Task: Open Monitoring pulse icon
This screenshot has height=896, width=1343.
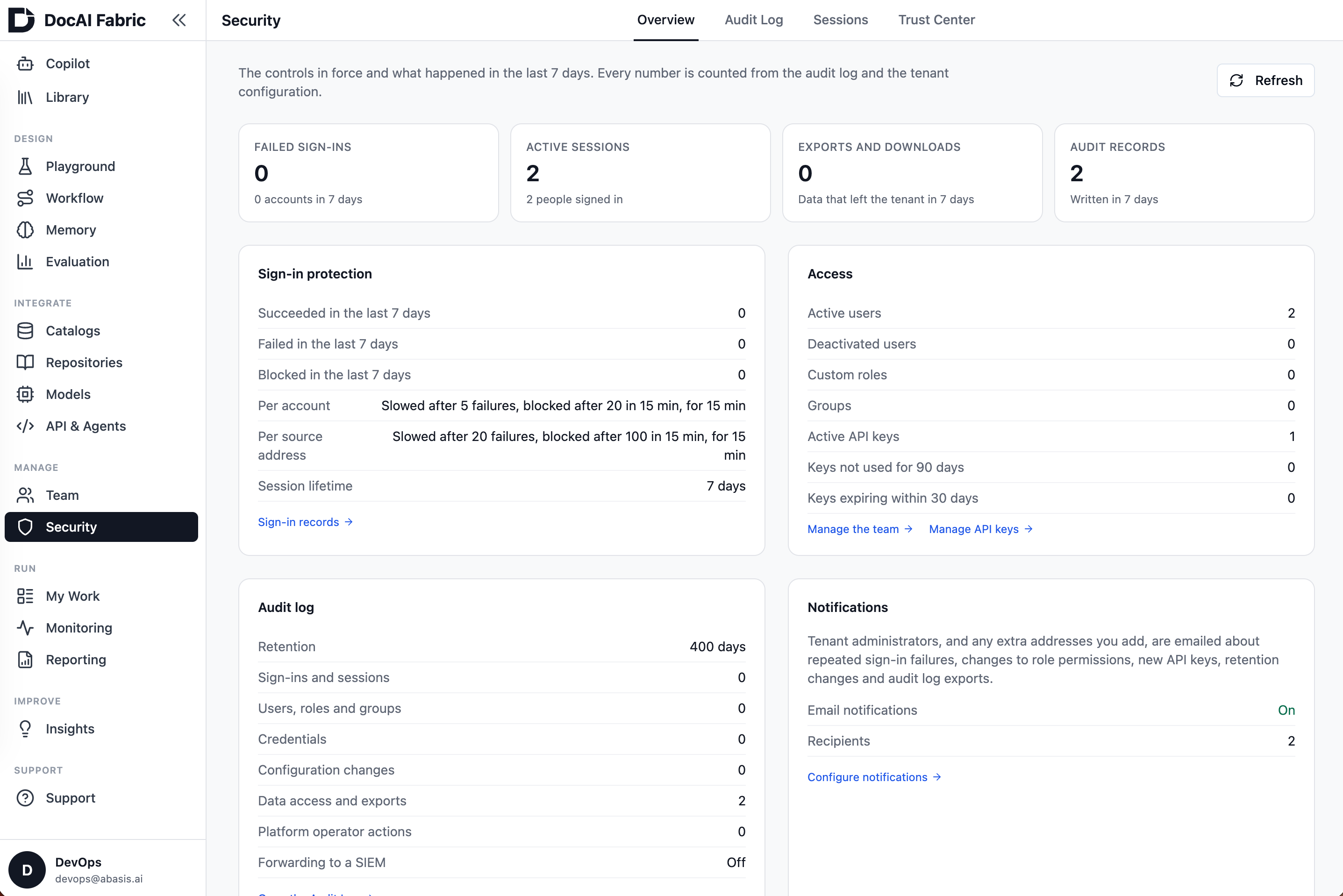Action: [25, 628]
